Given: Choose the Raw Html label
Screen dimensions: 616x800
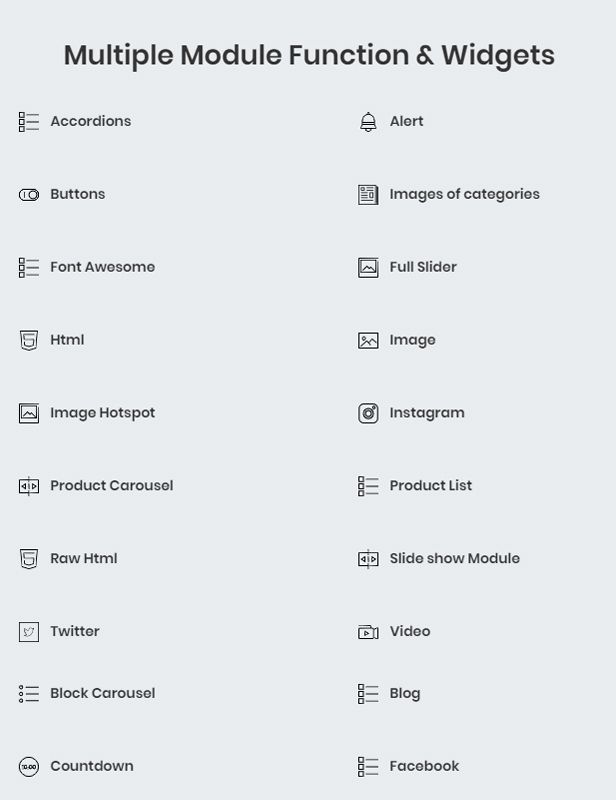Looking at the screenshot, I should point(83,559).
